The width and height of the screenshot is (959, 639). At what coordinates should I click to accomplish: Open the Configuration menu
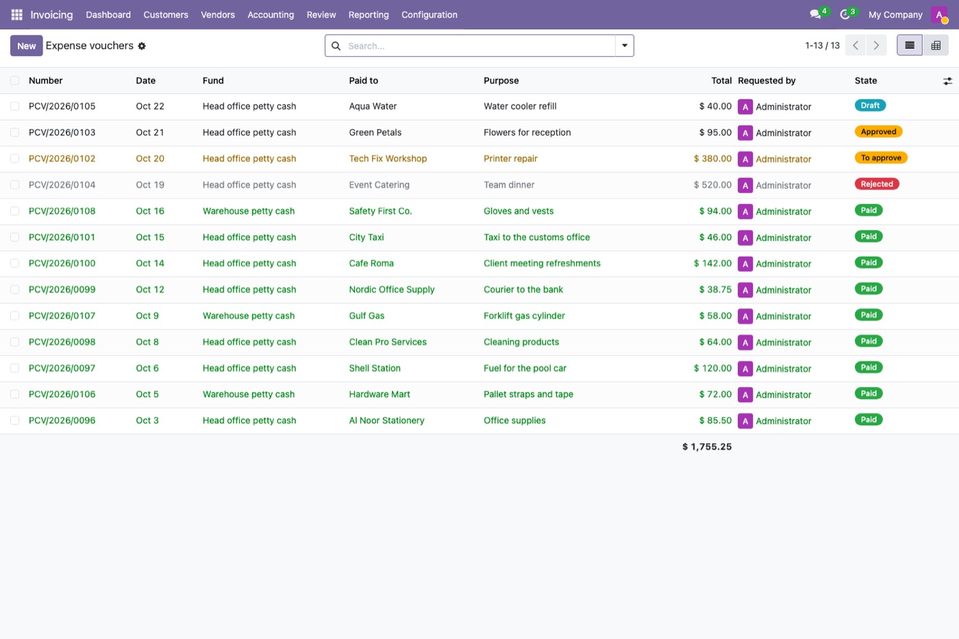[x=429, y=15]
